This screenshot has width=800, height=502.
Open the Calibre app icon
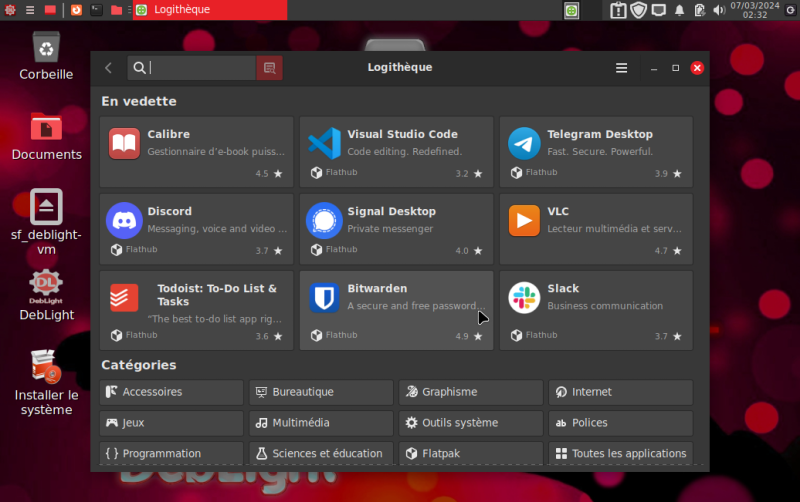pos(124,144)
